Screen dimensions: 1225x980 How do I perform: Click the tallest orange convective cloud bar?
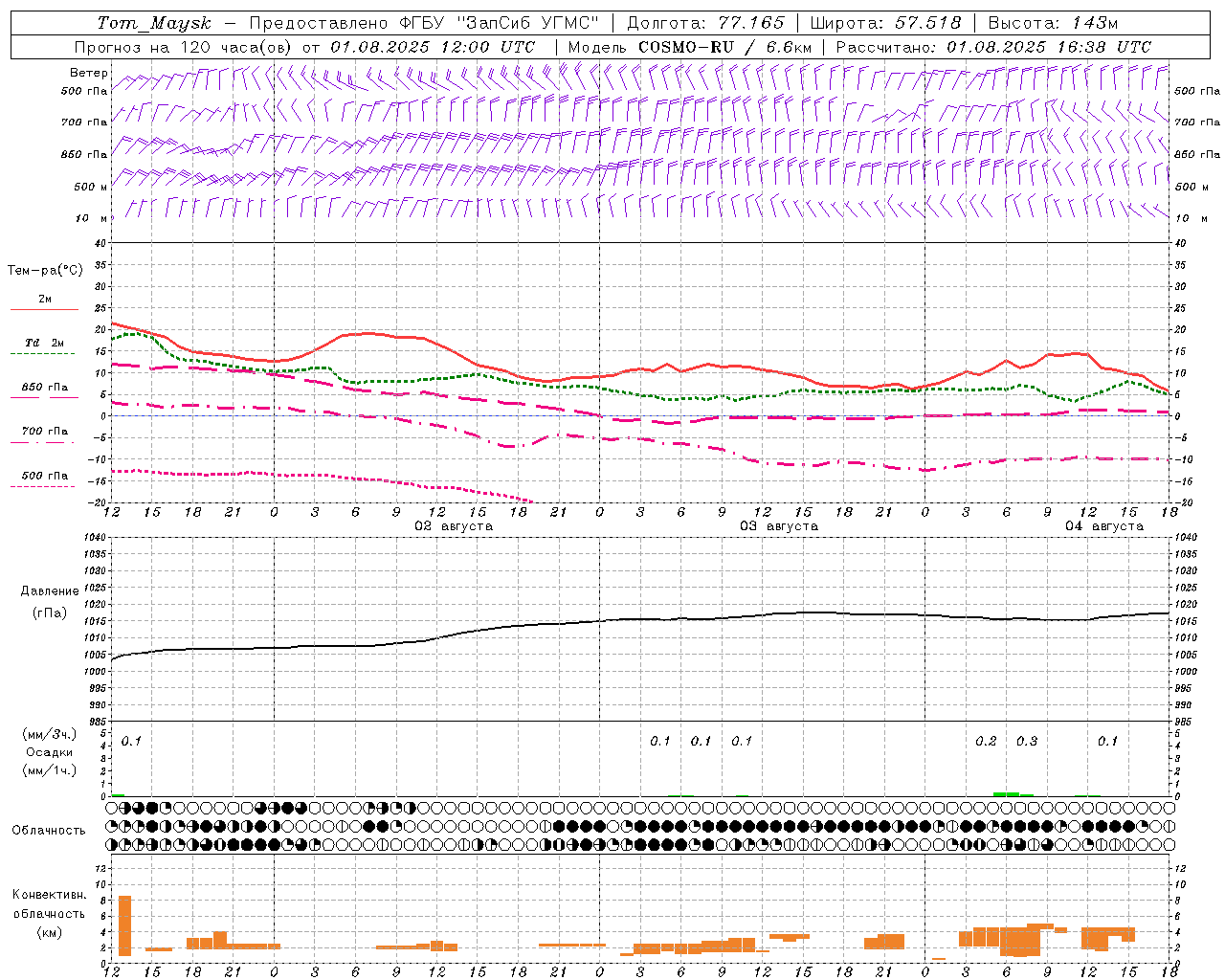124,925
